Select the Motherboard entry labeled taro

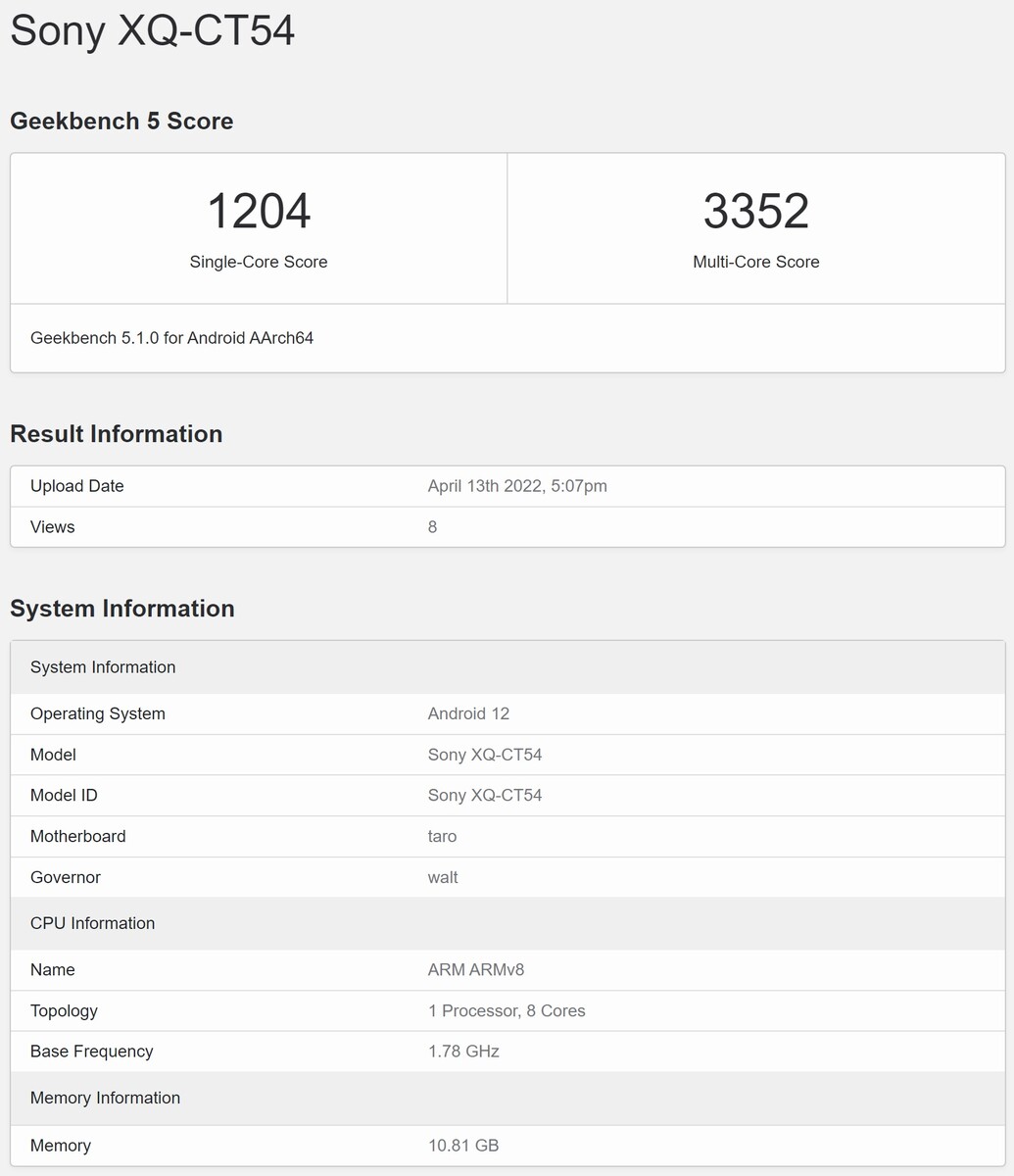(443, 836)
